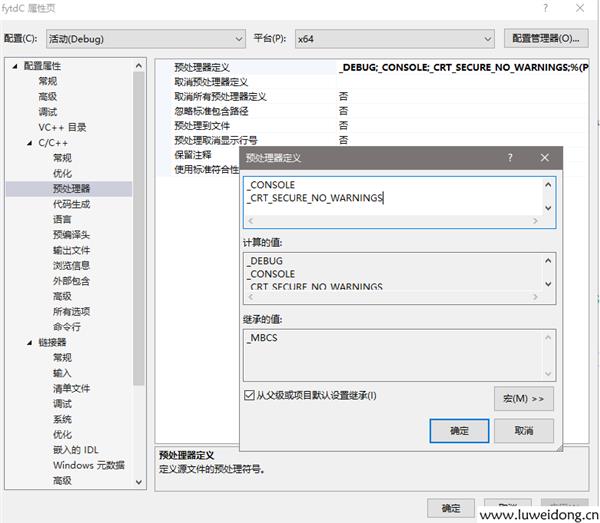The height and width of the screenshot is (523, 600).
Task: Click the ? help icon in 预处理器定义 dialog
Action: (510, 158)
